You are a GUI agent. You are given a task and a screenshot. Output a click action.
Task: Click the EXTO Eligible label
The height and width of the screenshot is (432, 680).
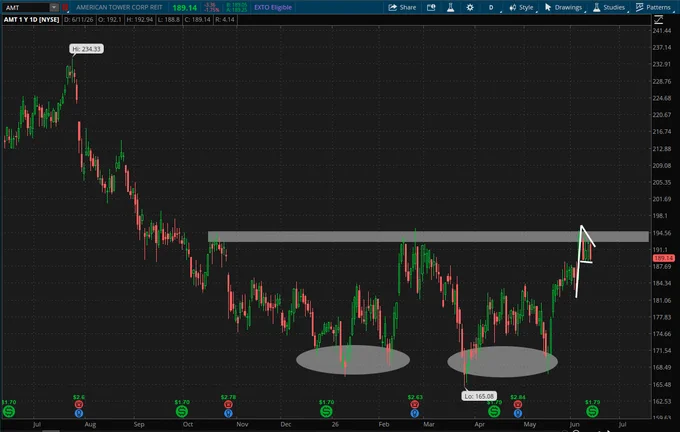point(273,7)
